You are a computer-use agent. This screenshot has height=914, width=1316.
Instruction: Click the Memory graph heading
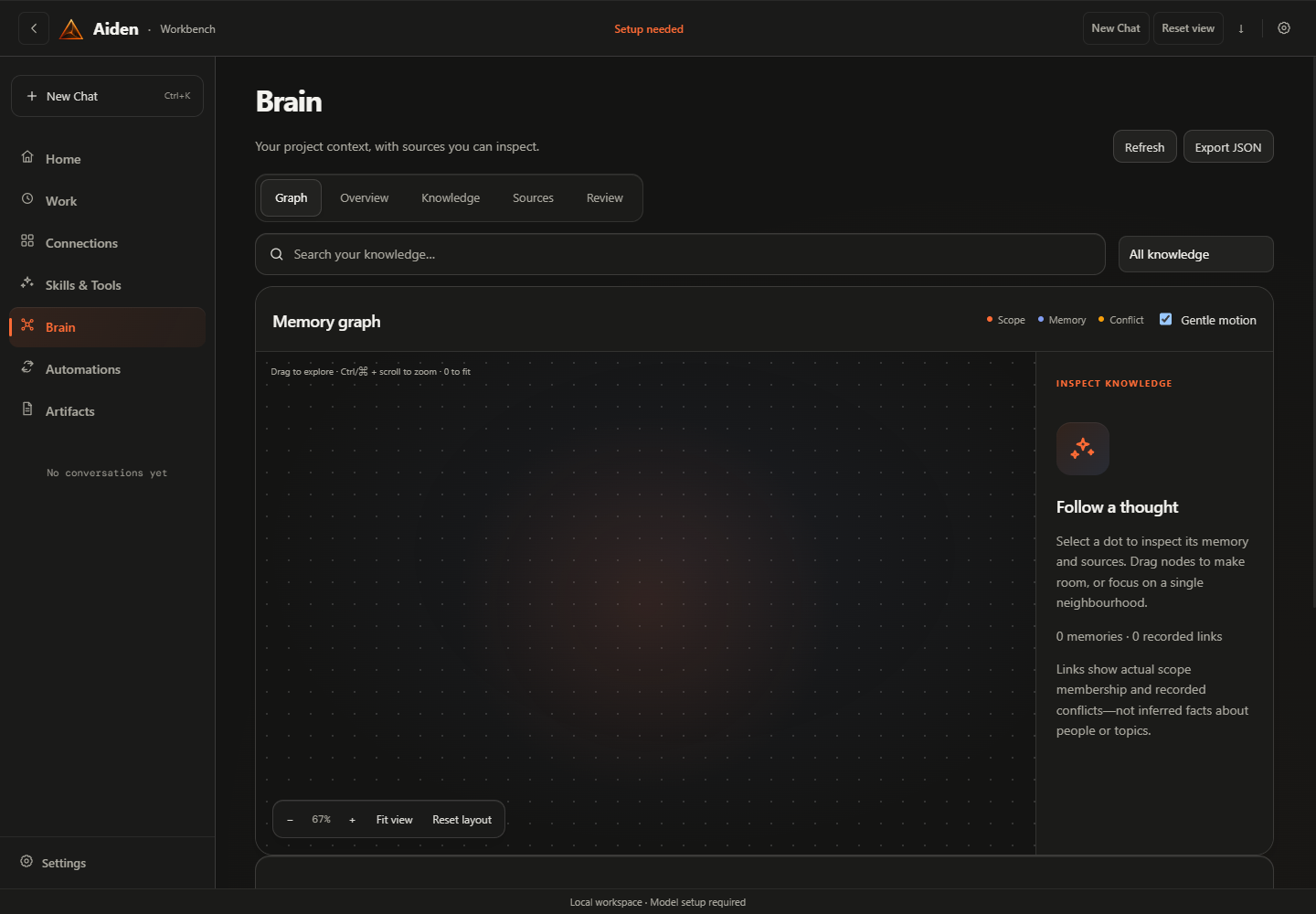[326, 322]
